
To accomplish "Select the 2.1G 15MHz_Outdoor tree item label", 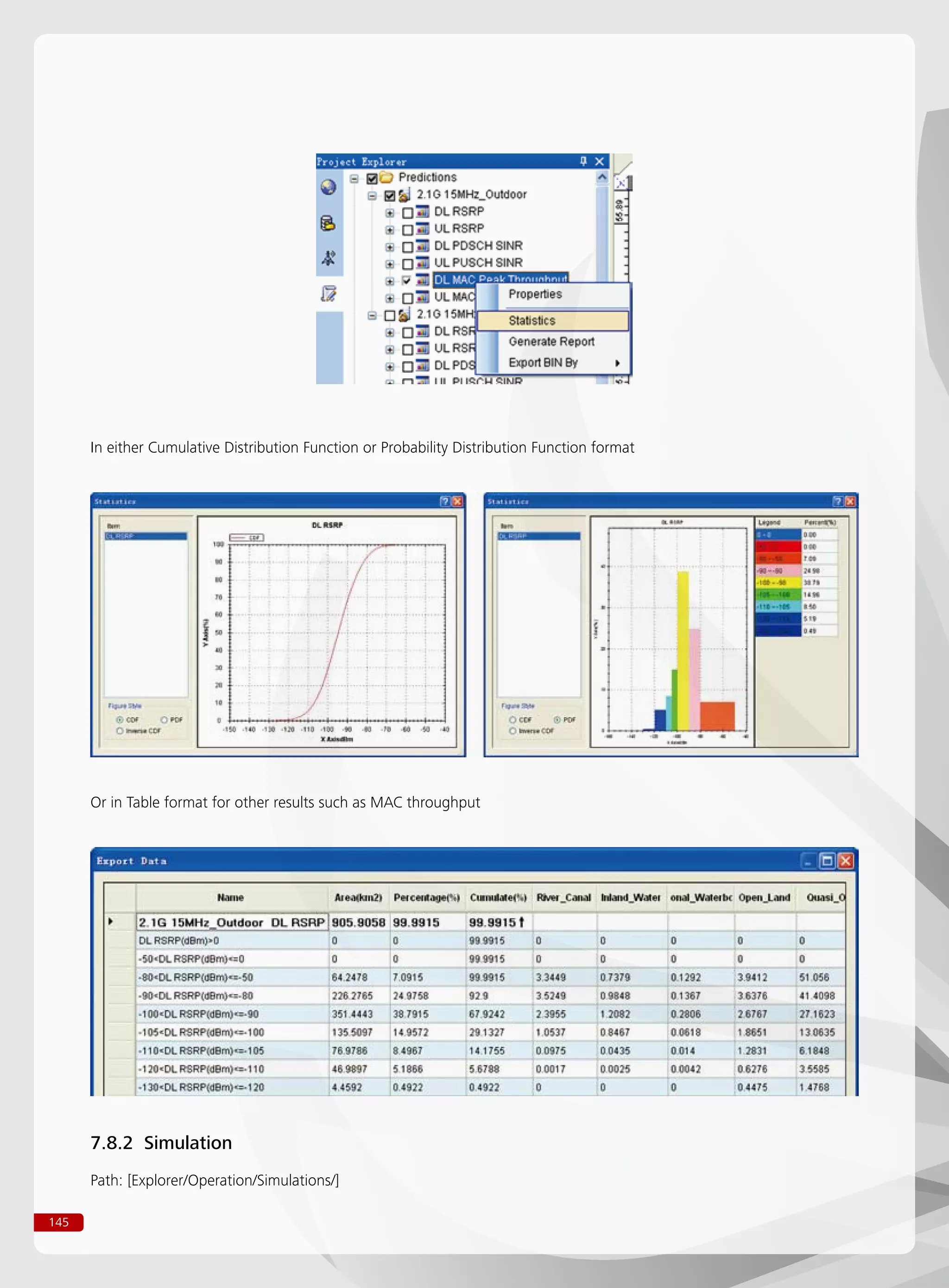I will point(472,195).
